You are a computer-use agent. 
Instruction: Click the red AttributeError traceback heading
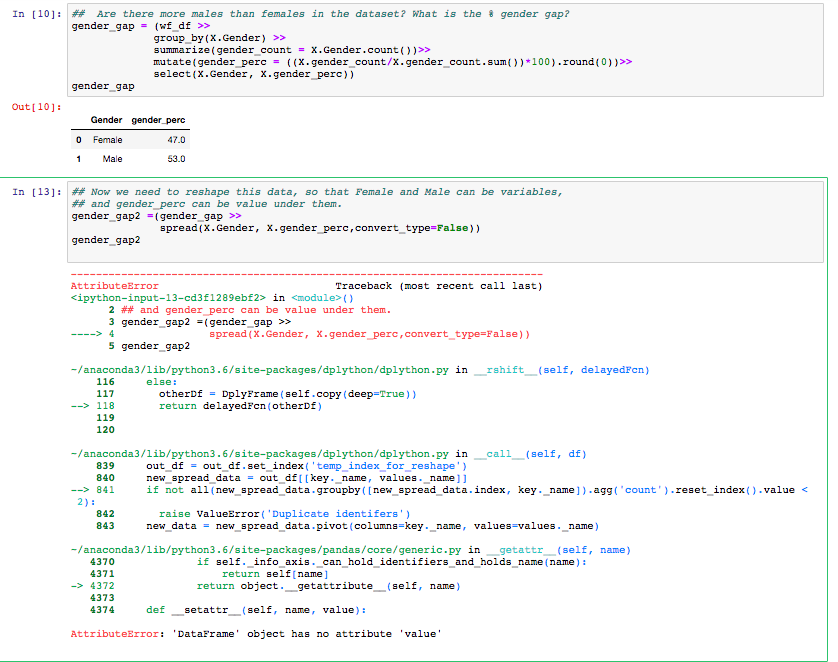(114, 286)
